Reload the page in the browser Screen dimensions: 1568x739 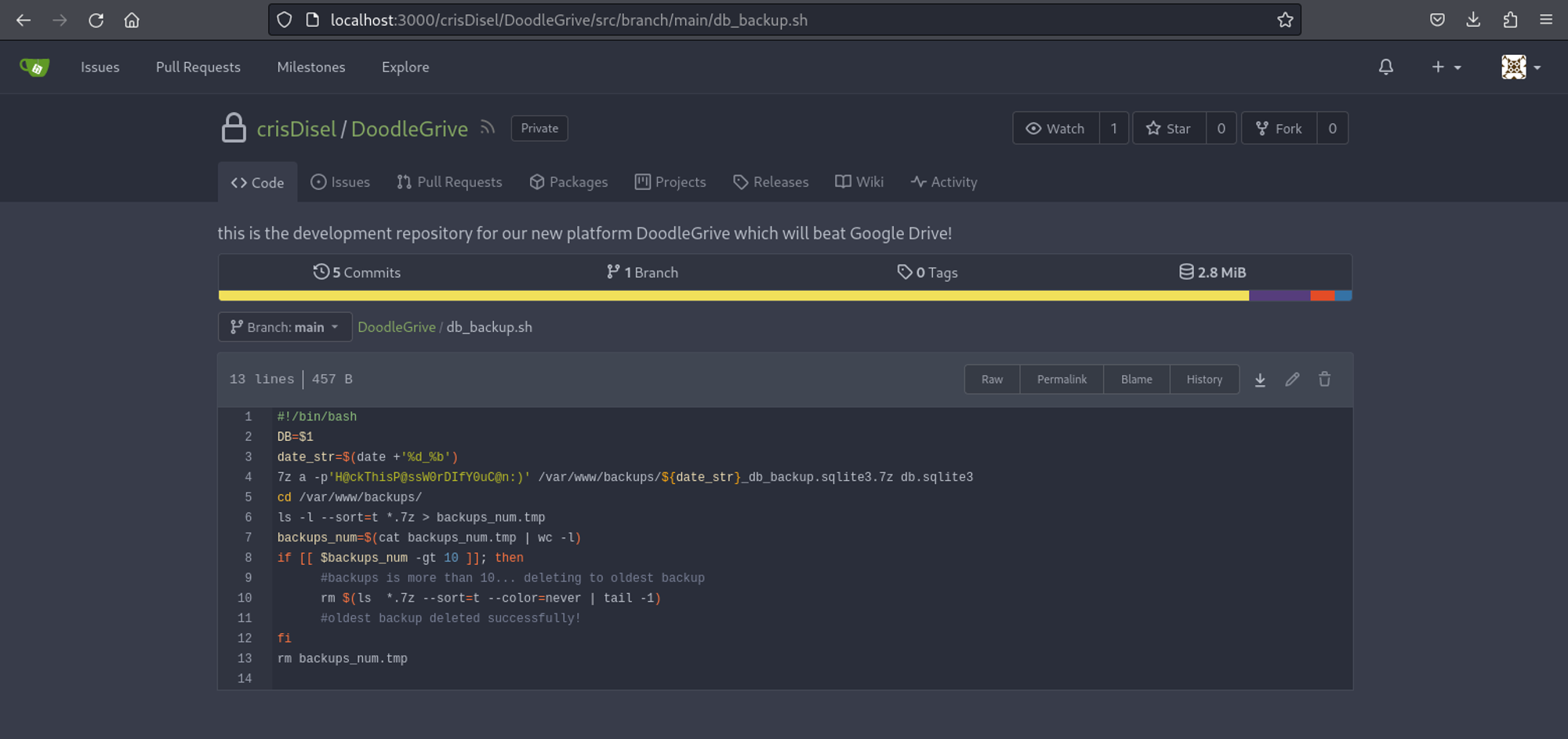pos(96,20)
